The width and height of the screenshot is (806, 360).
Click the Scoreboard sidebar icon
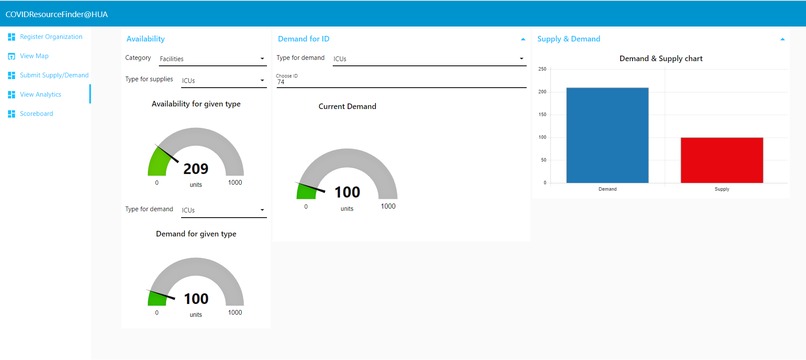pyautogui.click(x=11, y=114)
